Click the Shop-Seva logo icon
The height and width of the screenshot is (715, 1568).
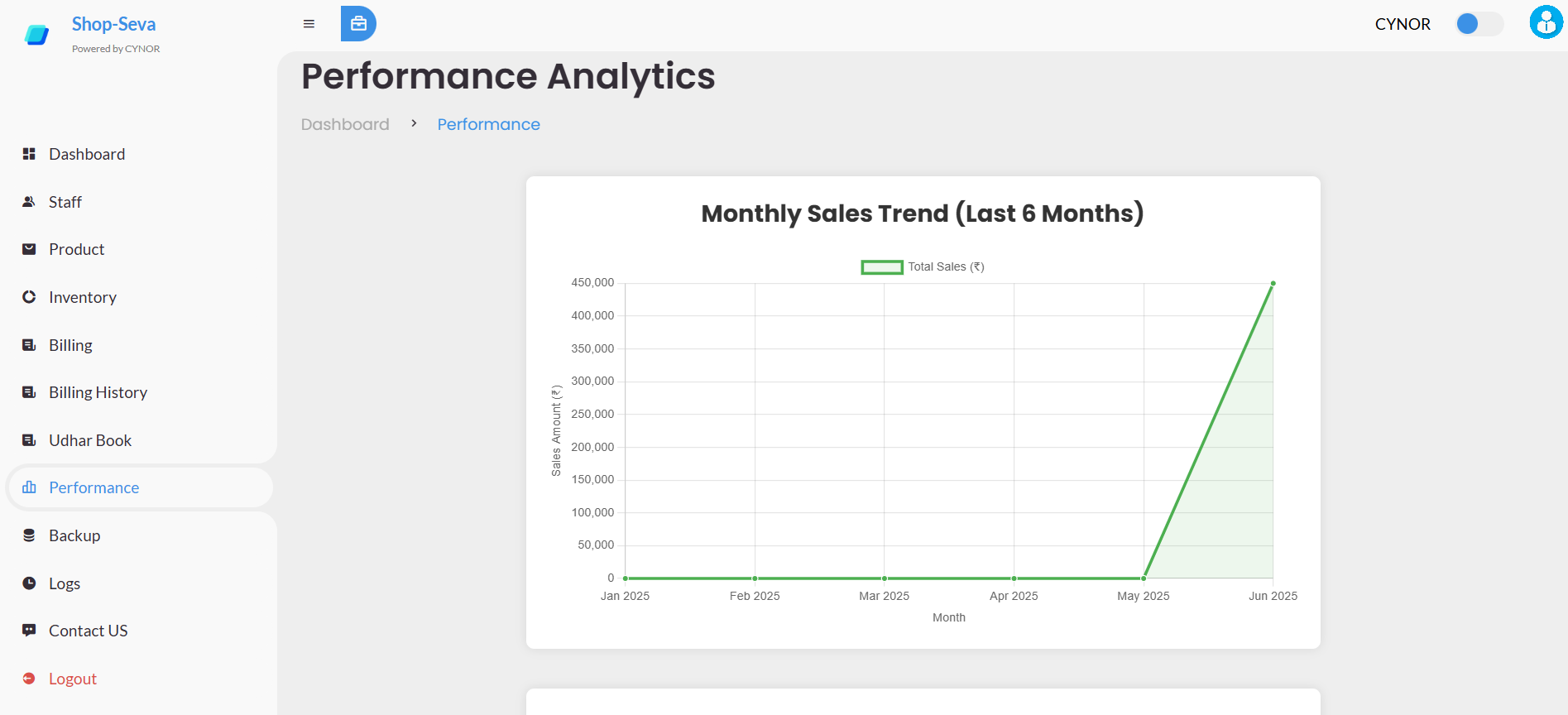pos(36,35)
